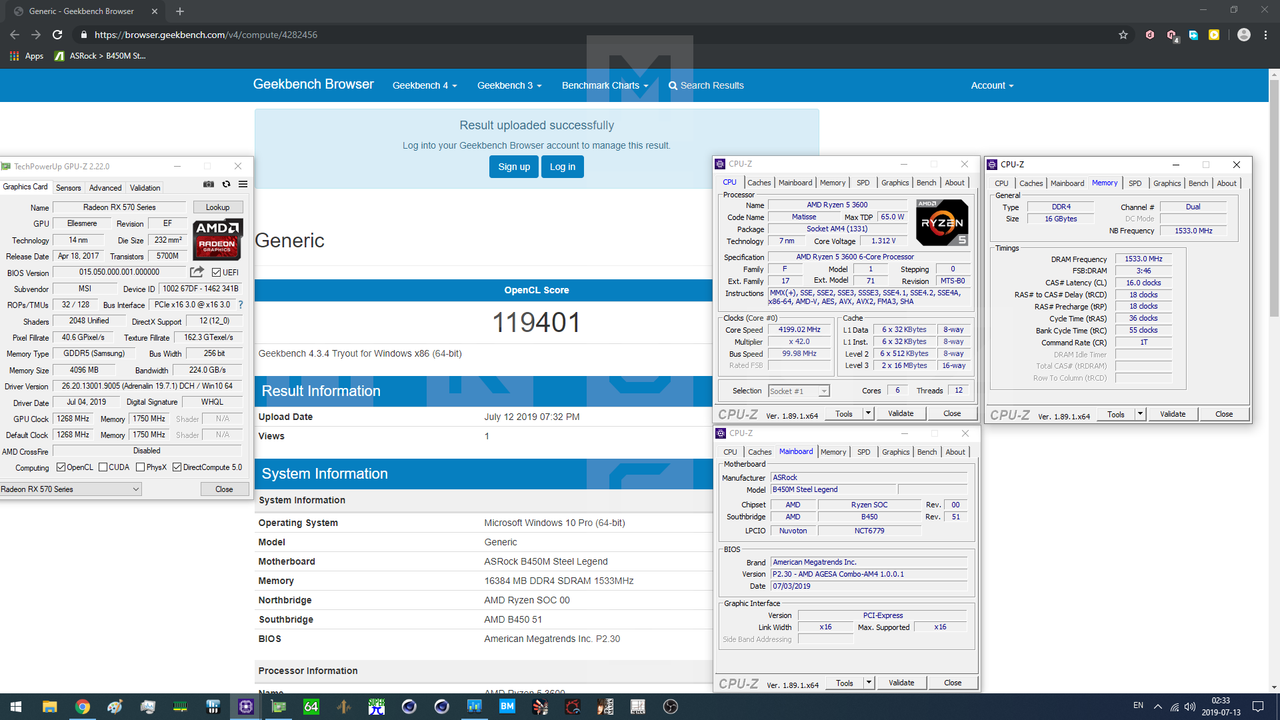Click Apps shortcut in bookmarks bar
This screenshot has height=720, width=1280.
[x=27, y=56]
